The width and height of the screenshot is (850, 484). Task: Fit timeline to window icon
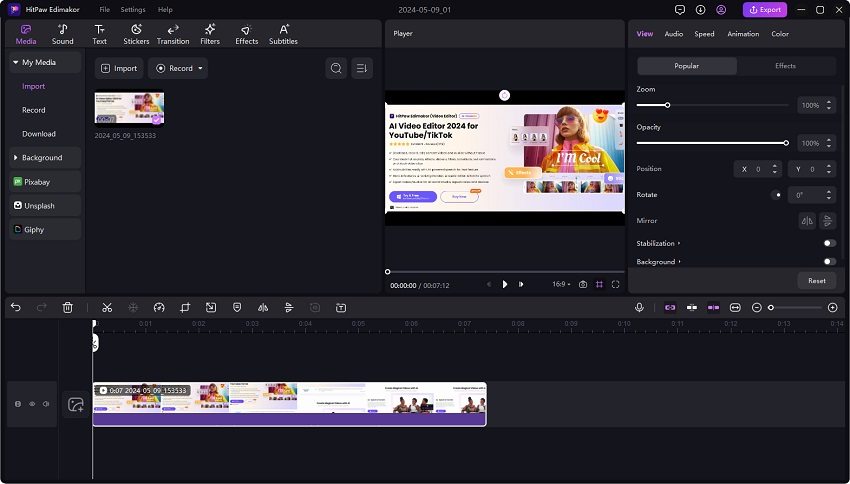pos(735,308)
